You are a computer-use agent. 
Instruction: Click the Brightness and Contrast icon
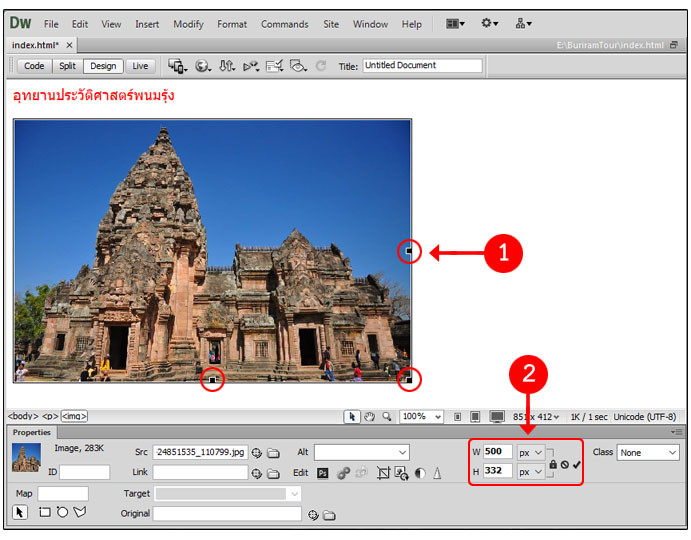[419, 473]
